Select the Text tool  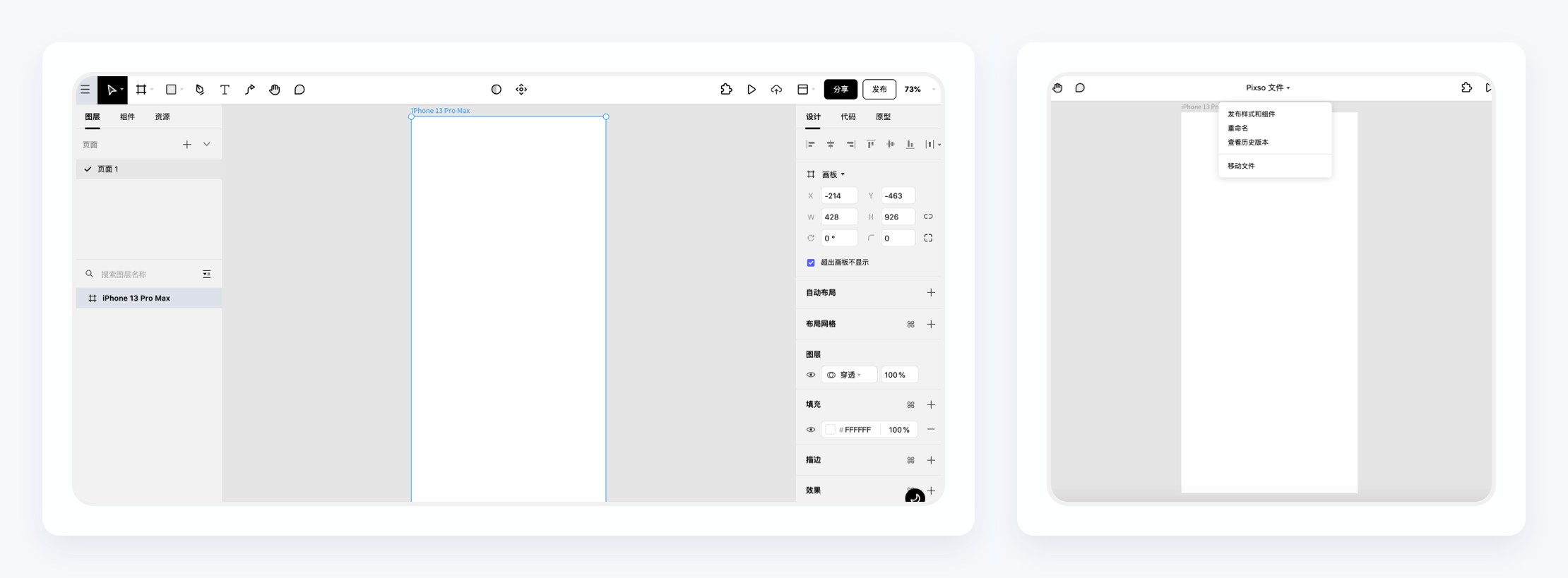pyautogui.click(x=225, y=90)
